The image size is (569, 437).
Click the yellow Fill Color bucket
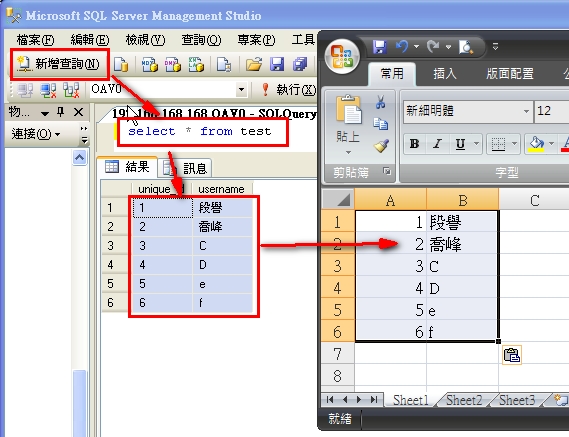(536, 144)
